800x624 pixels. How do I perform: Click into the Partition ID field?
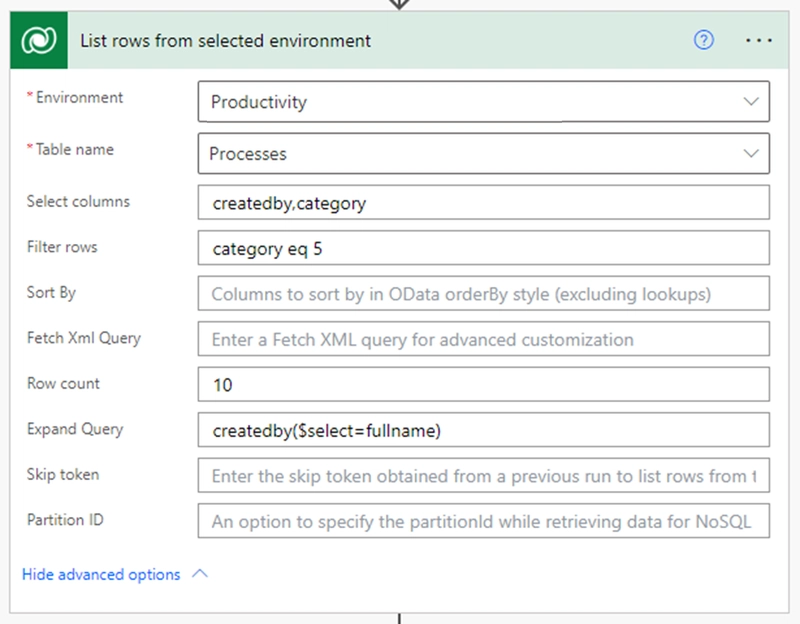(x=483, y=521)
